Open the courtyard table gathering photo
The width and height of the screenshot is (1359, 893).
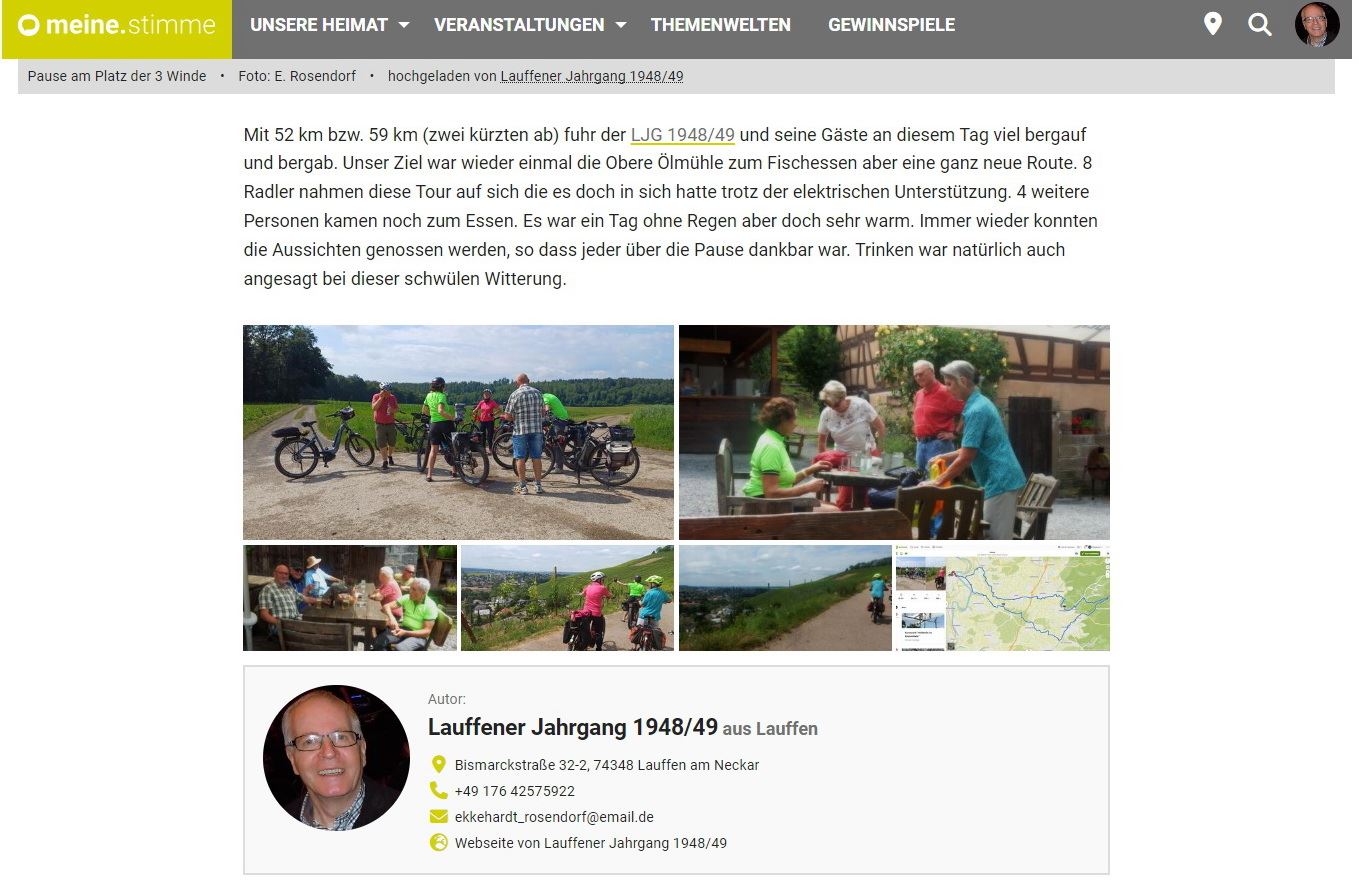click(894, 432)
